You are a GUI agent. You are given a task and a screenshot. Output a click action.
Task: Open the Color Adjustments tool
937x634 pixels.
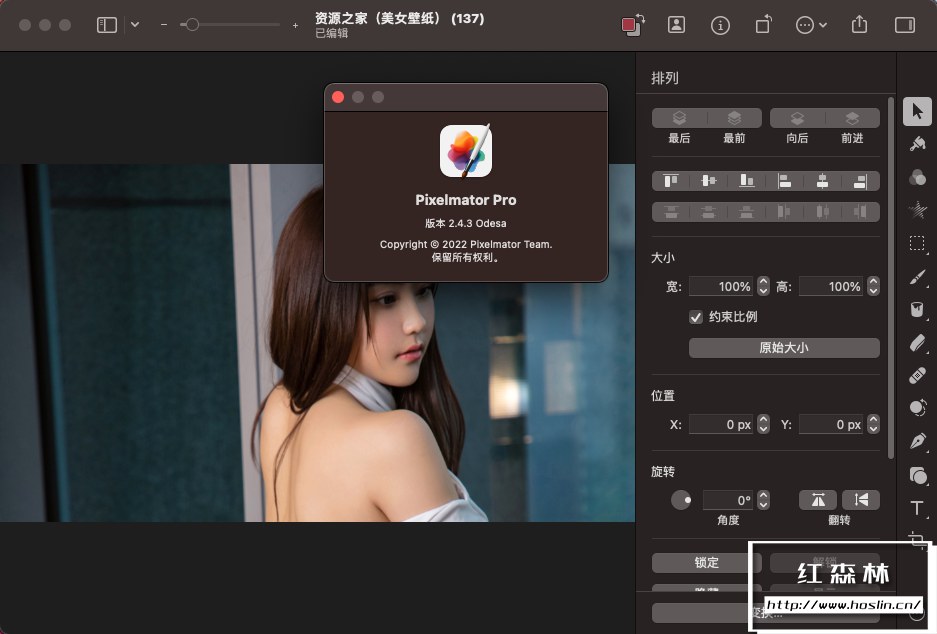point(917,177)
